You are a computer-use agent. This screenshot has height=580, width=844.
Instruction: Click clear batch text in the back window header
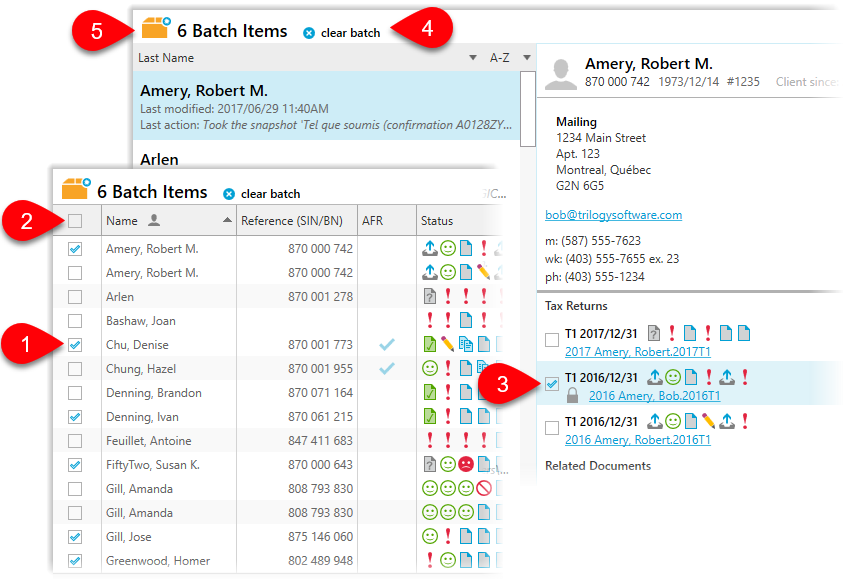pyautogui.click(x=350, y=33)
